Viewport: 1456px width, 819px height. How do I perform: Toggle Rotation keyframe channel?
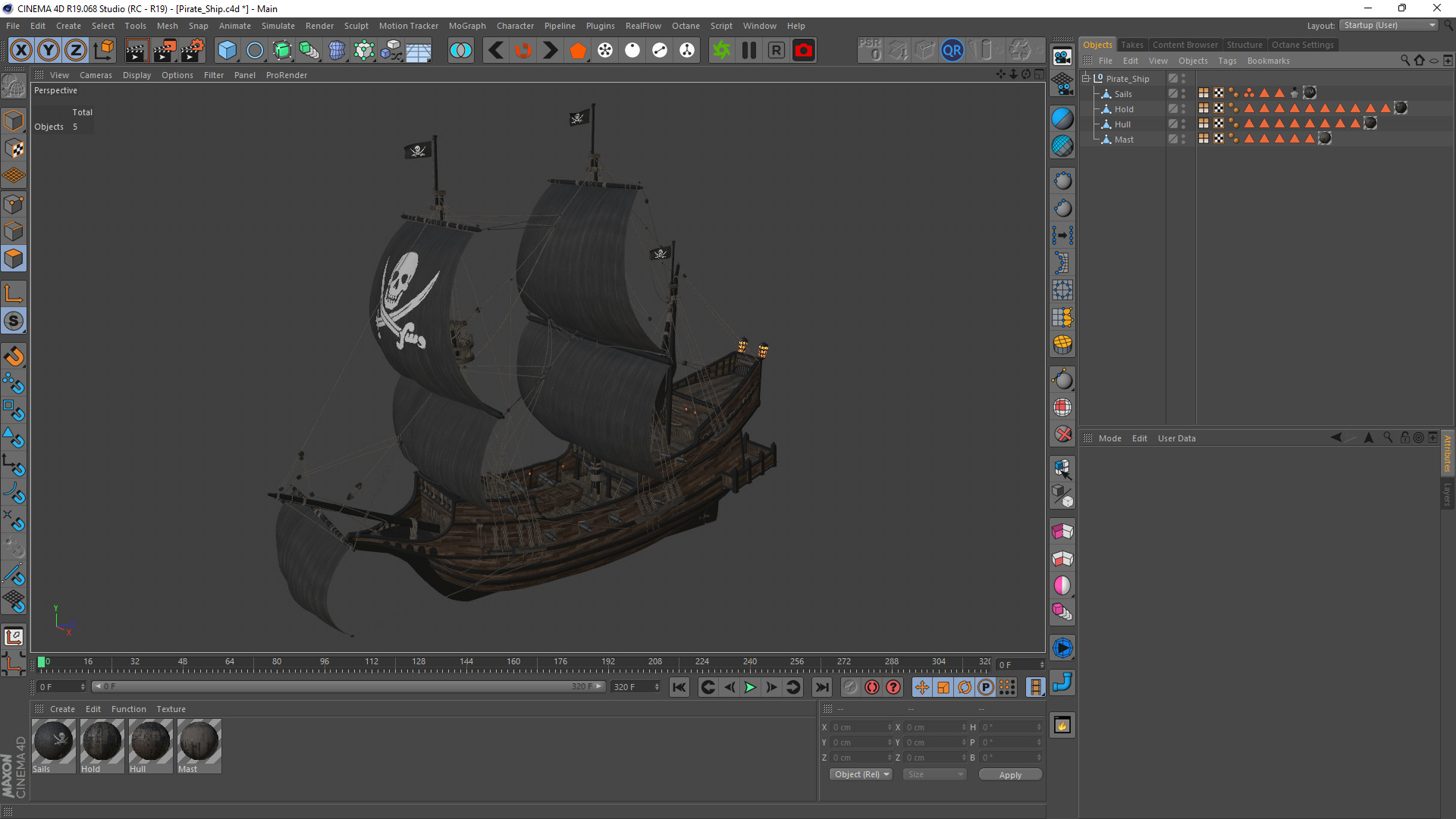coord(965,688)
